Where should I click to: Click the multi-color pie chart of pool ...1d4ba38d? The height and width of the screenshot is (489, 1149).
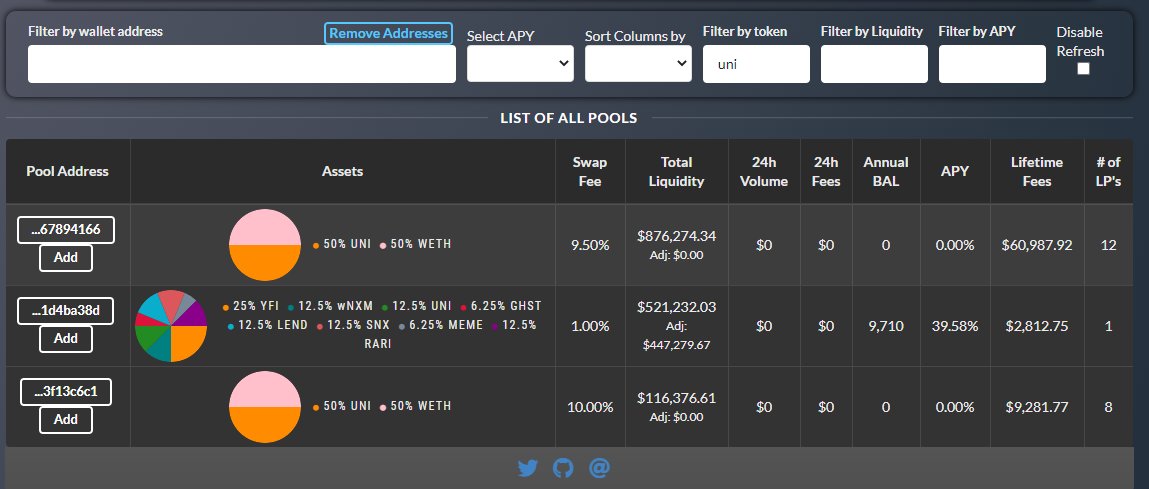[x=171, y=326]
